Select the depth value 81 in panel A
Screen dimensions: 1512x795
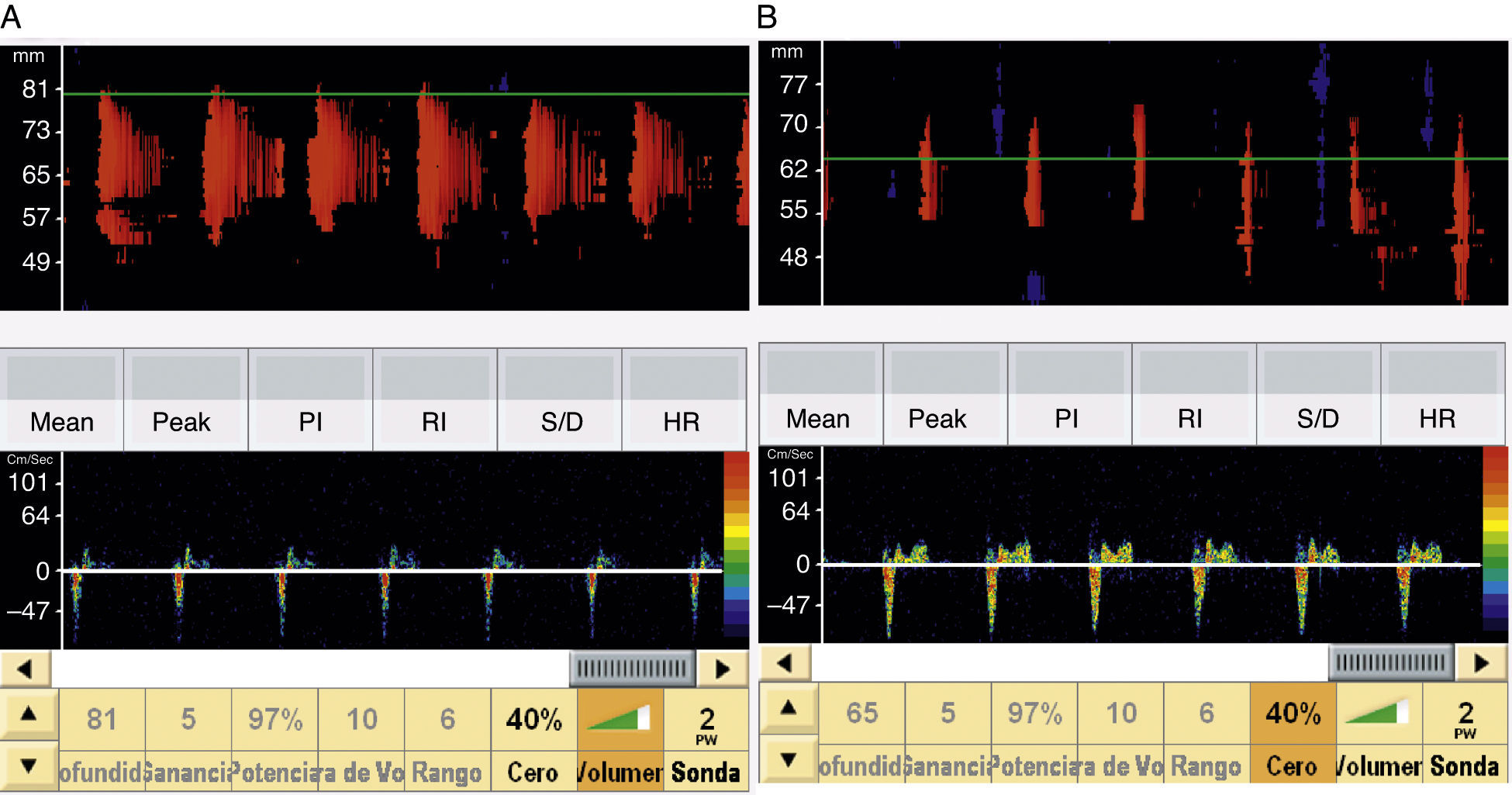click(102, 720)
